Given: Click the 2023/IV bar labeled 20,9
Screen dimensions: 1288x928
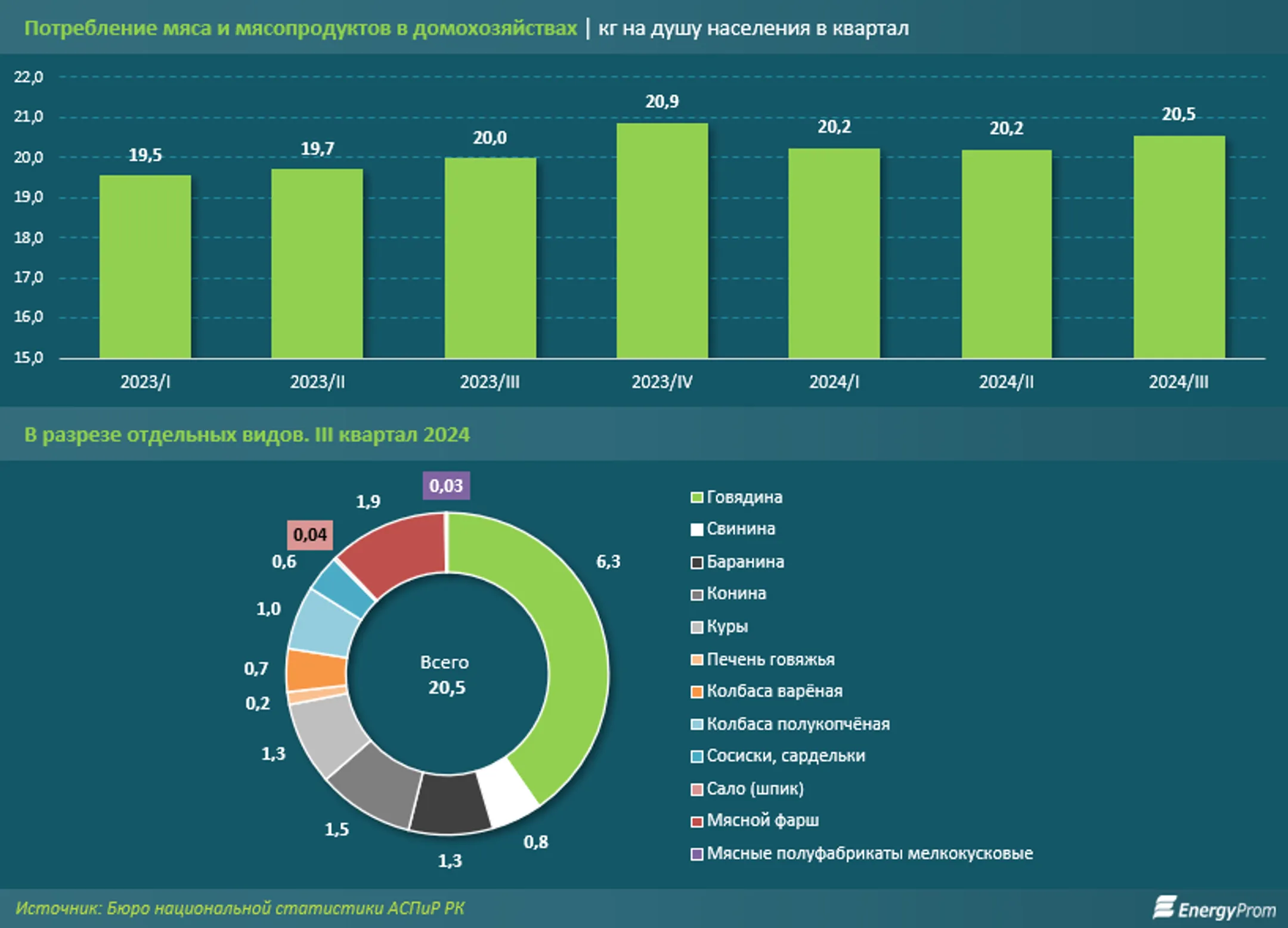Looking at the screenshot, I should tap(662, 241).
